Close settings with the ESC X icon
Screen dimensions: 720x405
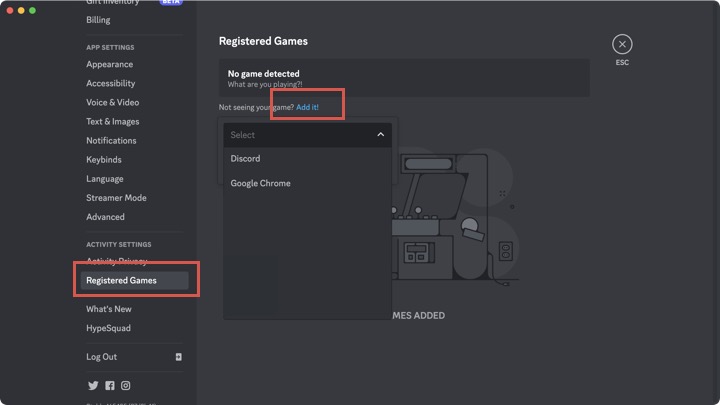coord(622,44)
